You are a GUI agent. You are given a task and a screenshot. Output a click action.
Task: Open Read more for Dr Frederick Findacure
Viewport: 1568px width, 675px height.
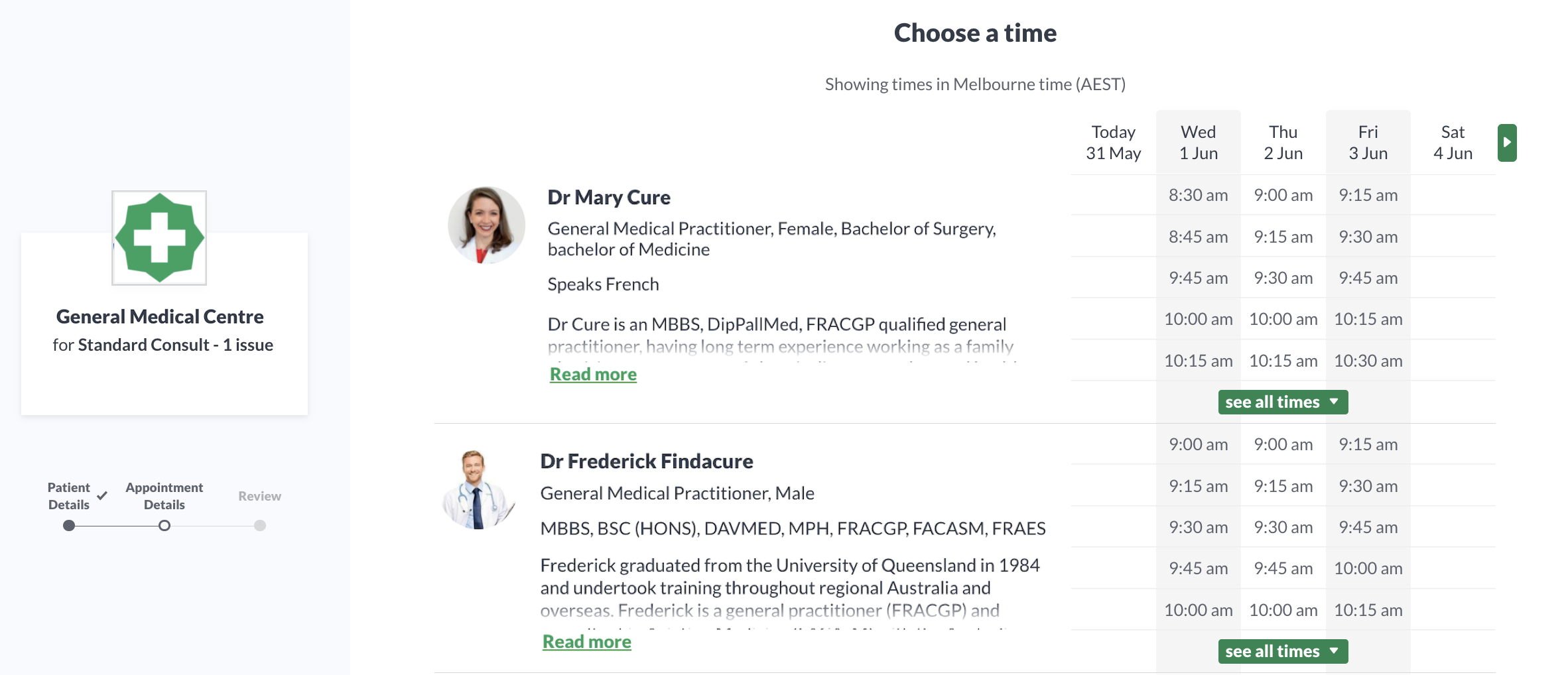coord(586,641)
